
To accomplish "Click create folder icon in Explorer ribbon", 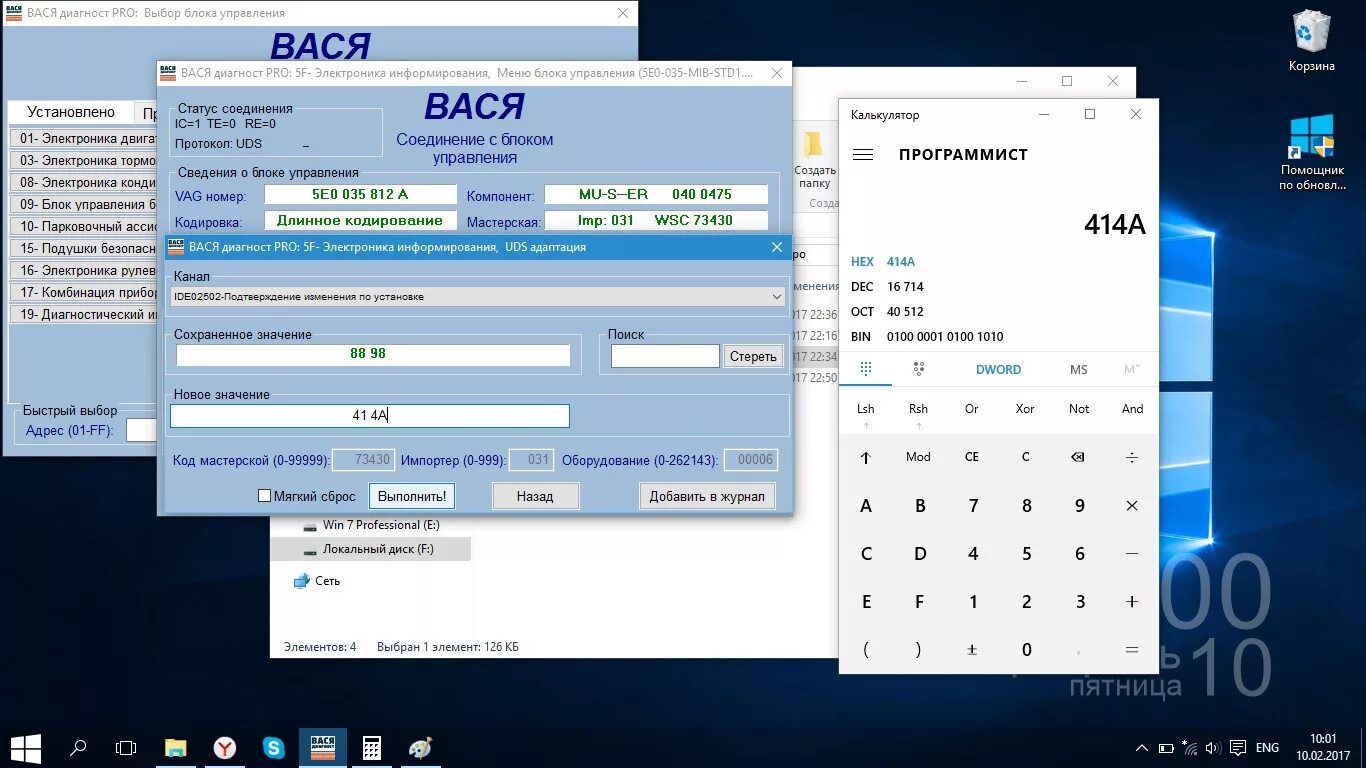I will click(814, 159).
